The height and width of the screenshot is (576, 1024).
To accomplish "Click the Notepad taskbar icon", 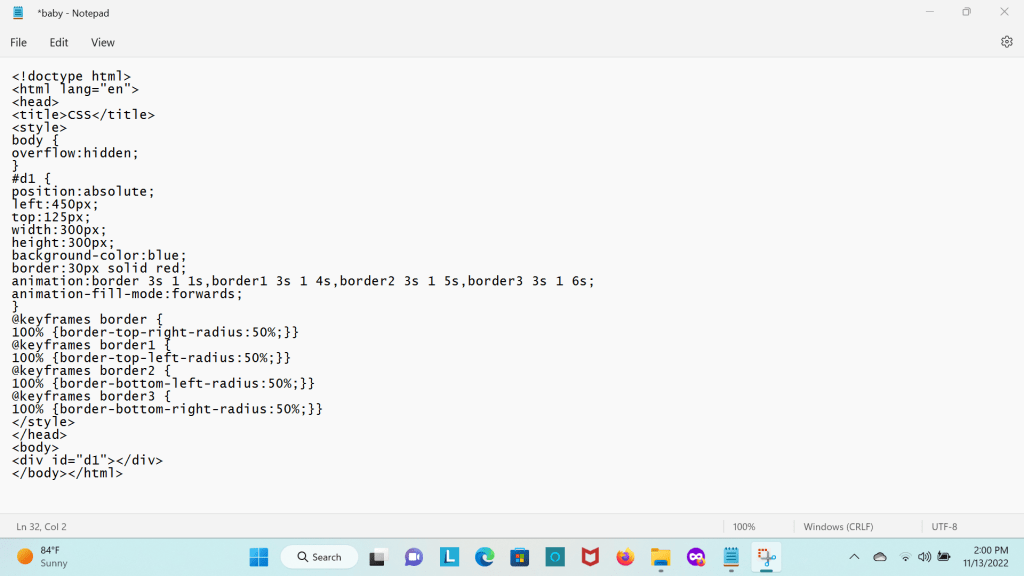I will 731,557.
